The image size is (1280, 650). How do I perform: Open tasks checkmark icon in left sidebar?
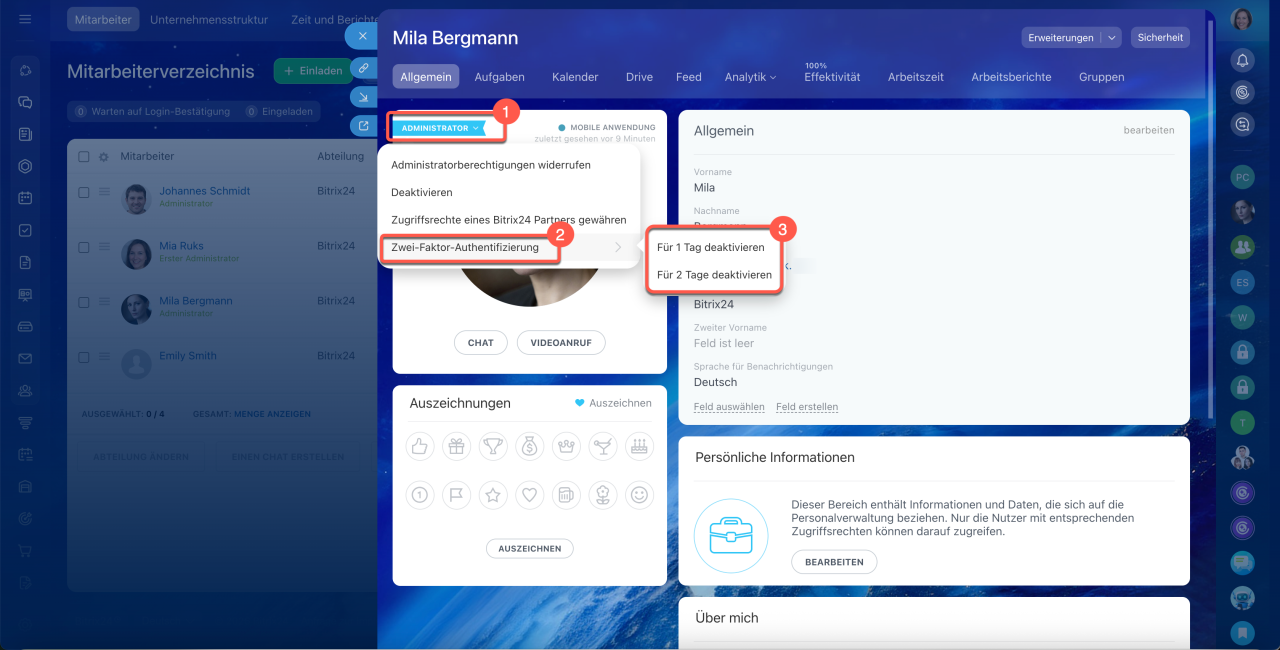click(x=25, y=230)
